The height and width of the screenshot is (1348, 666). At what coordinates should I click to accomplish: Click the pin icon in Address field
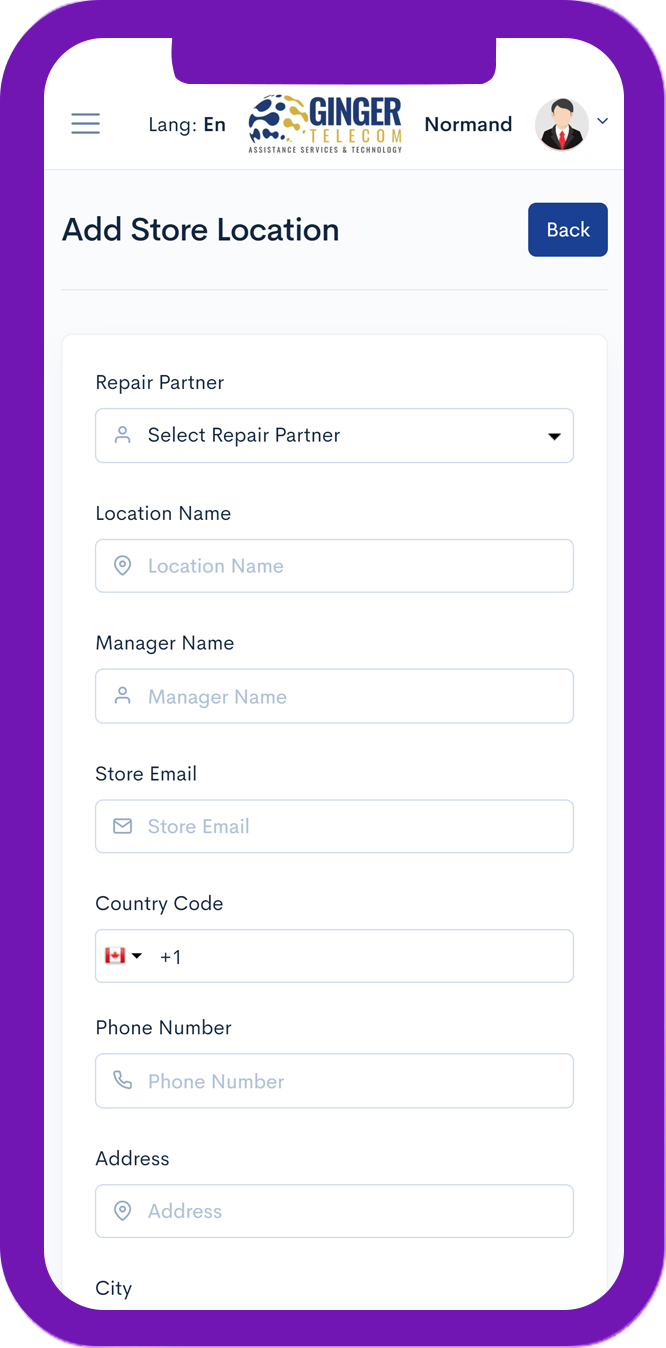point(123,1211)
